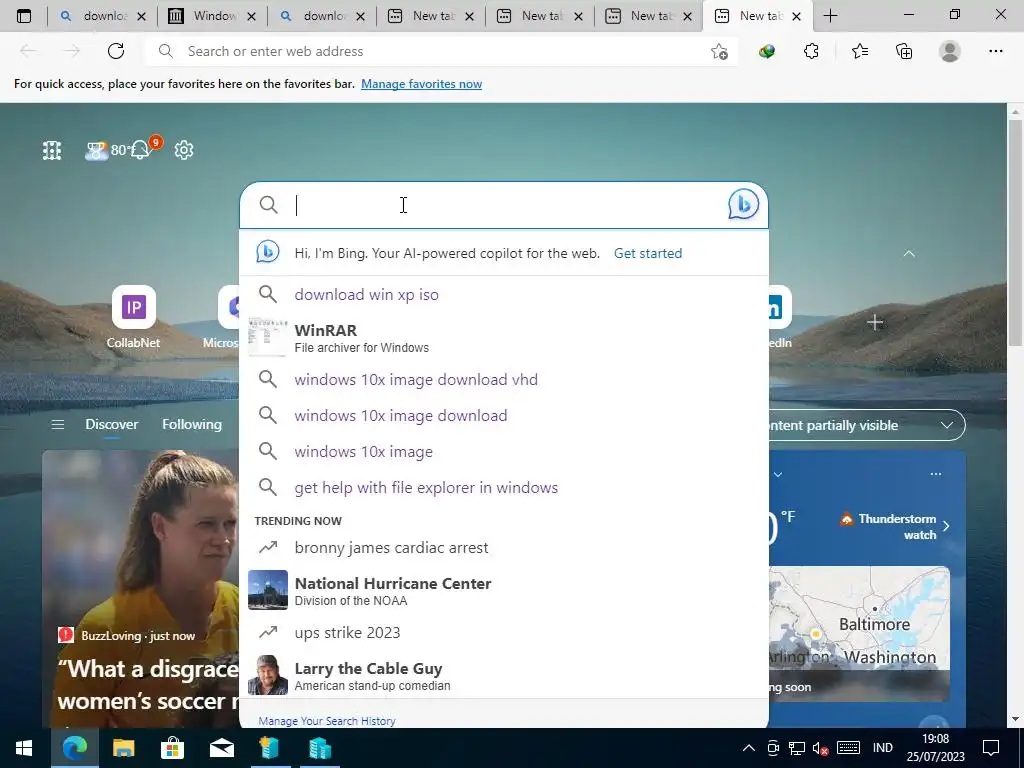Open the feed hamburger menu icon
The image size is (1024, 768).
tap(57, 424)
